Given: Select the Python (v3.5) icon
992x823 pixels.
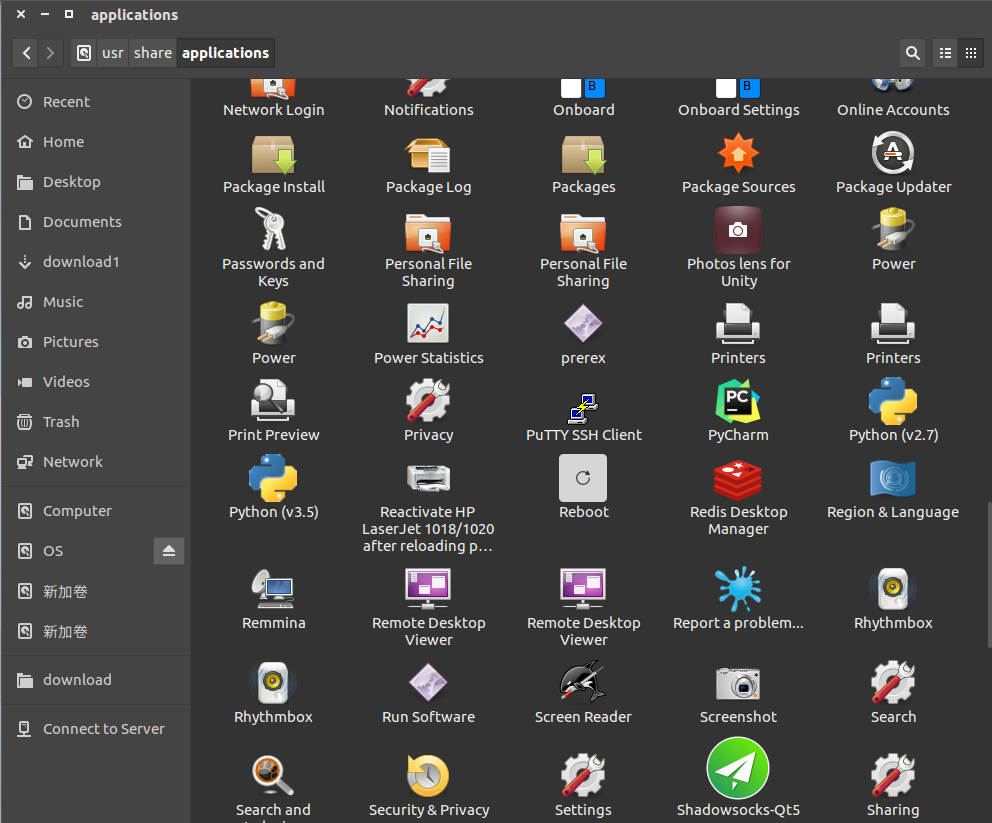Looking at the screenshot, I should coord(273,478).
